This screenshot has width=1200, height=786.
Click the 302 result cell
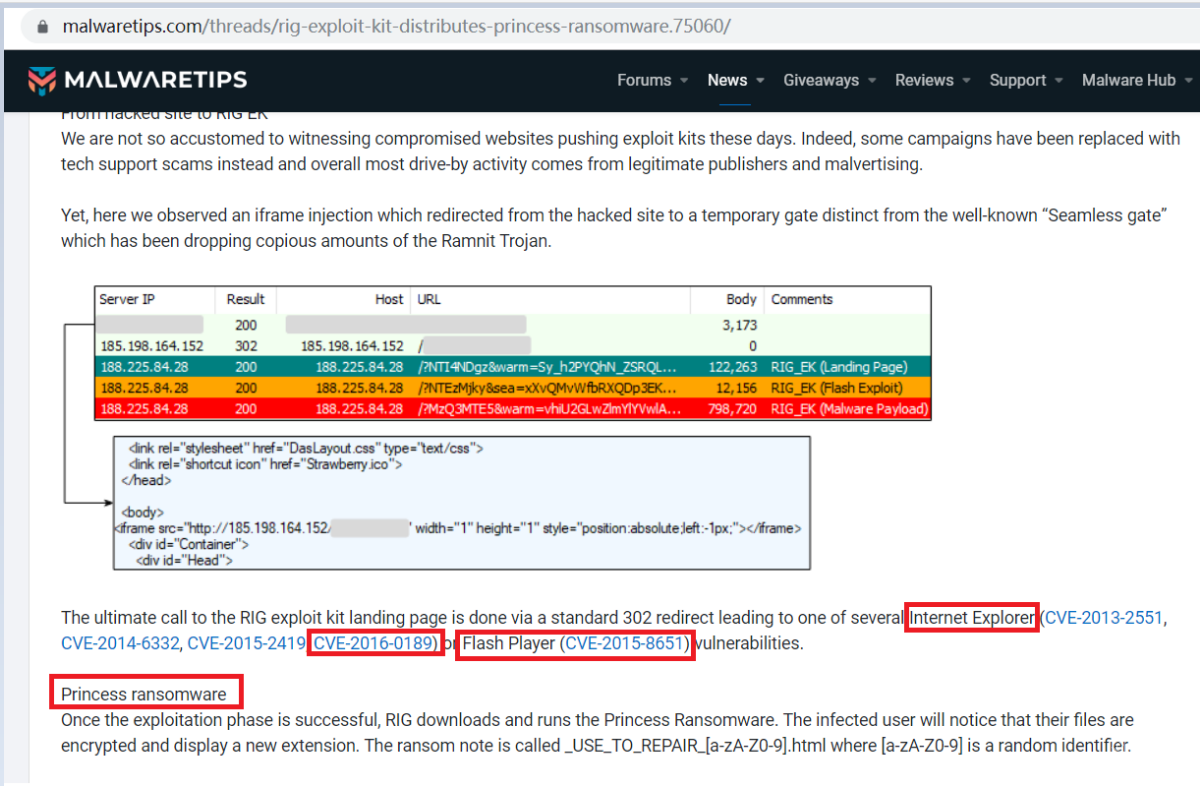pyautogui.click(x=246, y=346)
